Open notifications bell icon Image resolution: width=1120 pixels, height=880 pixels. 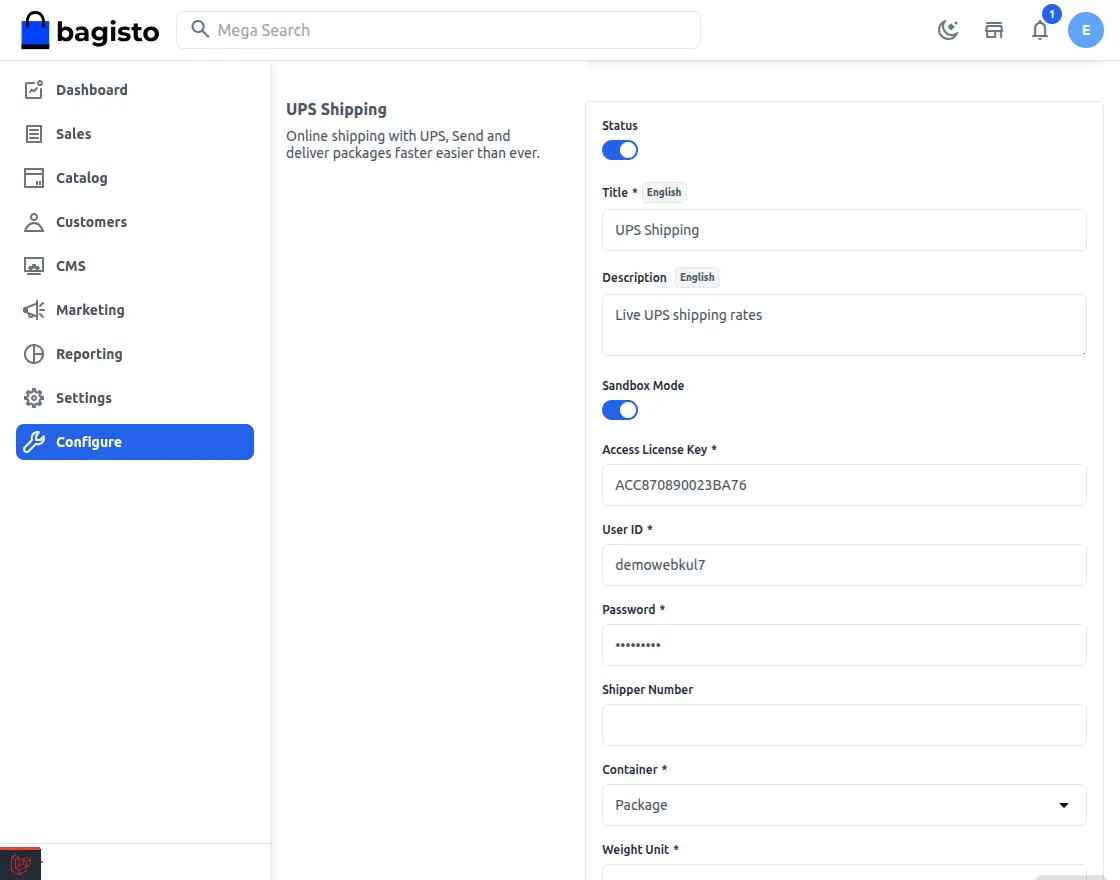1040,30
